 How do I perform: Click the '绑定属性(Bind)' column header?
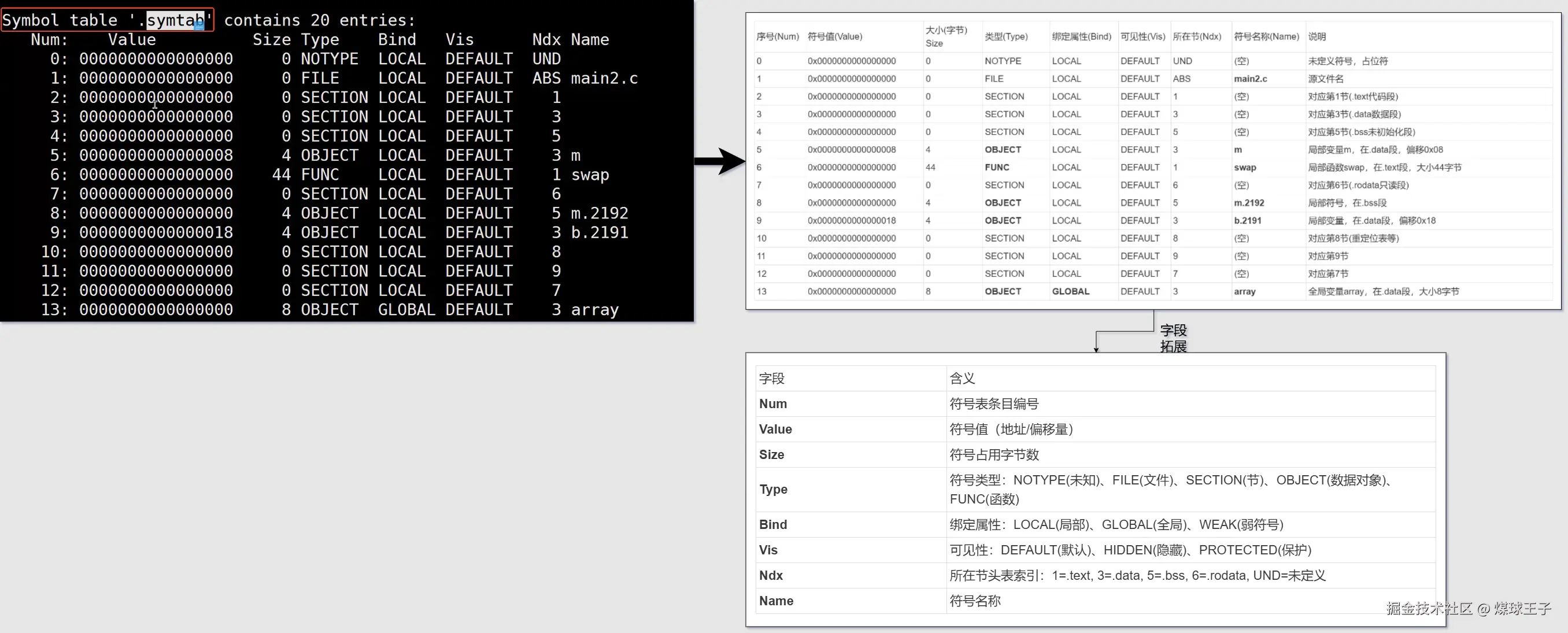(1081, 36)
